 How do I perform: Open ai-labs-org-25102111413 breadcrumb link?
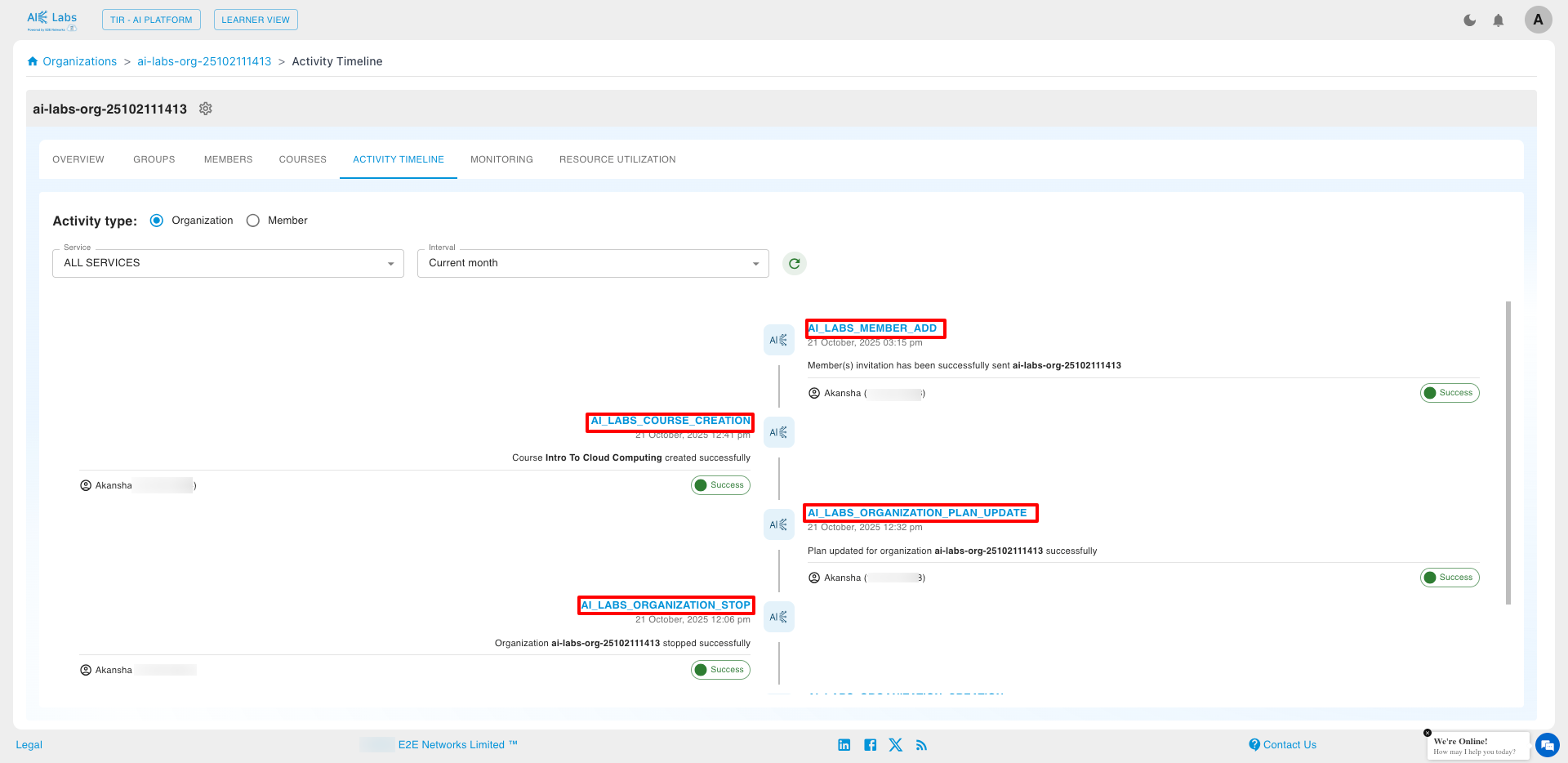(x=204, y=61)
